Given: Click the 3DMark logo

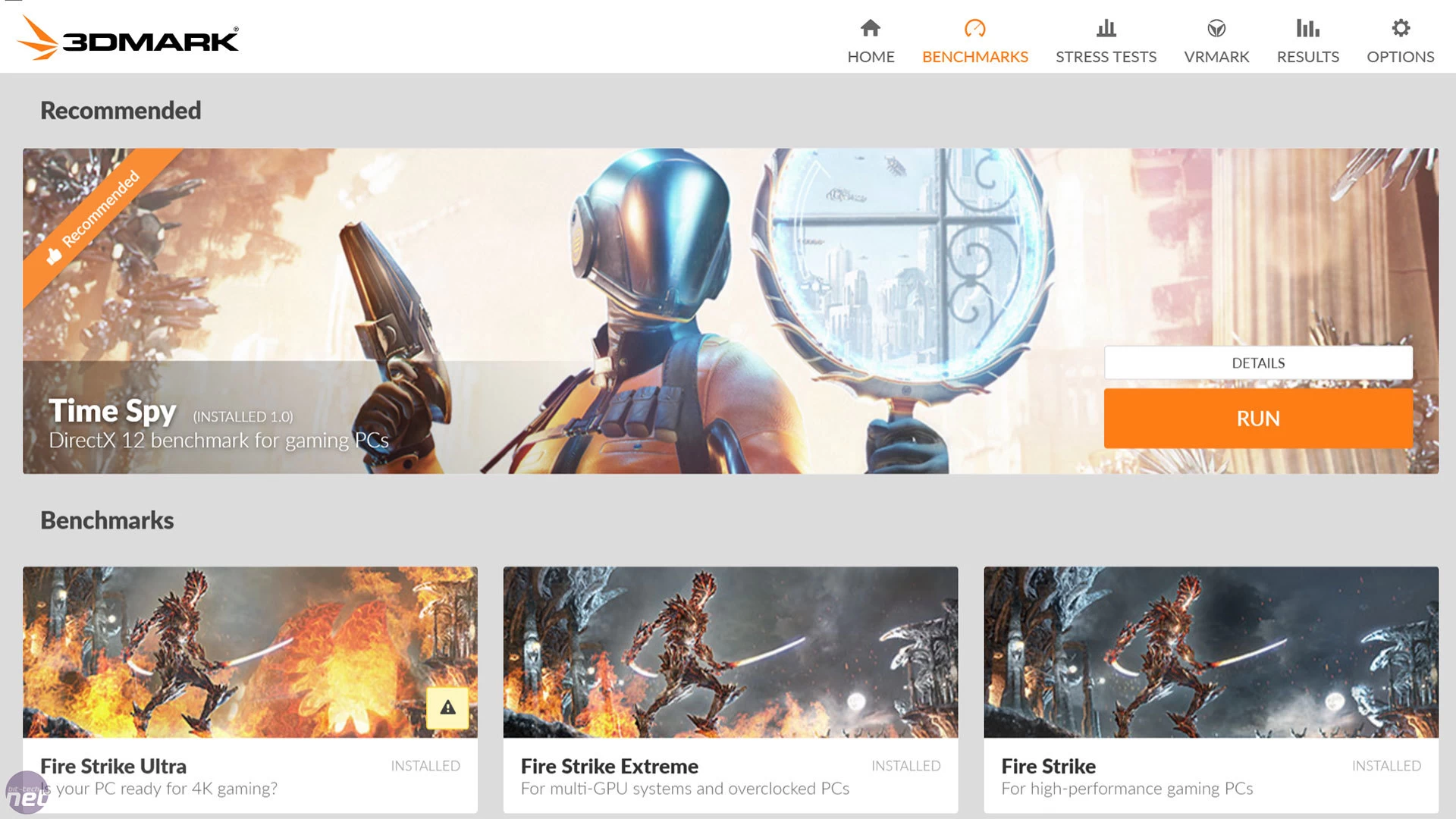Looking at the screenshot, I should click(x=128, y=38).
